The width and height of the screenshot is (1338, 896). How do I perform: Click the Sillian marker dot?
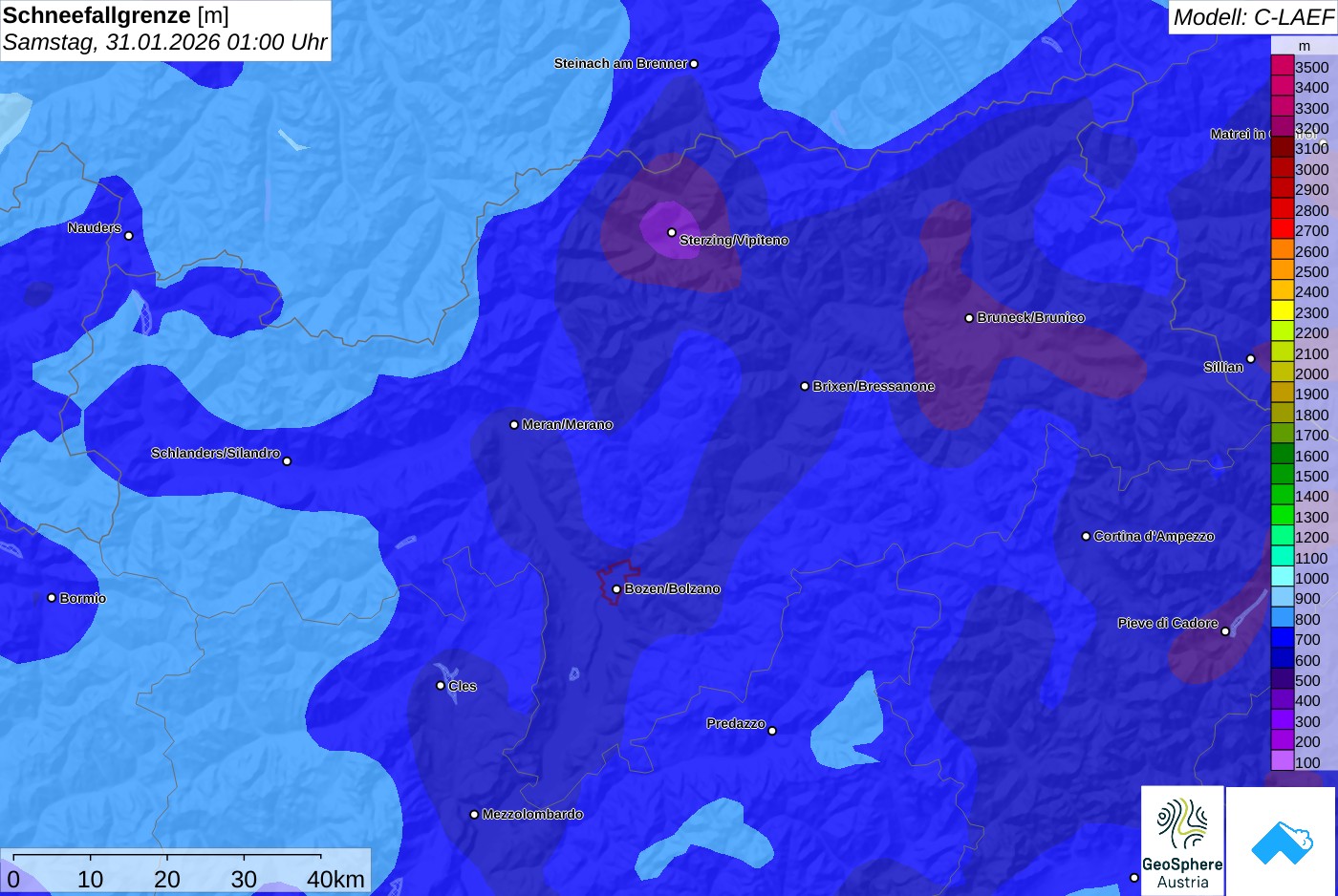point(1250,359)
